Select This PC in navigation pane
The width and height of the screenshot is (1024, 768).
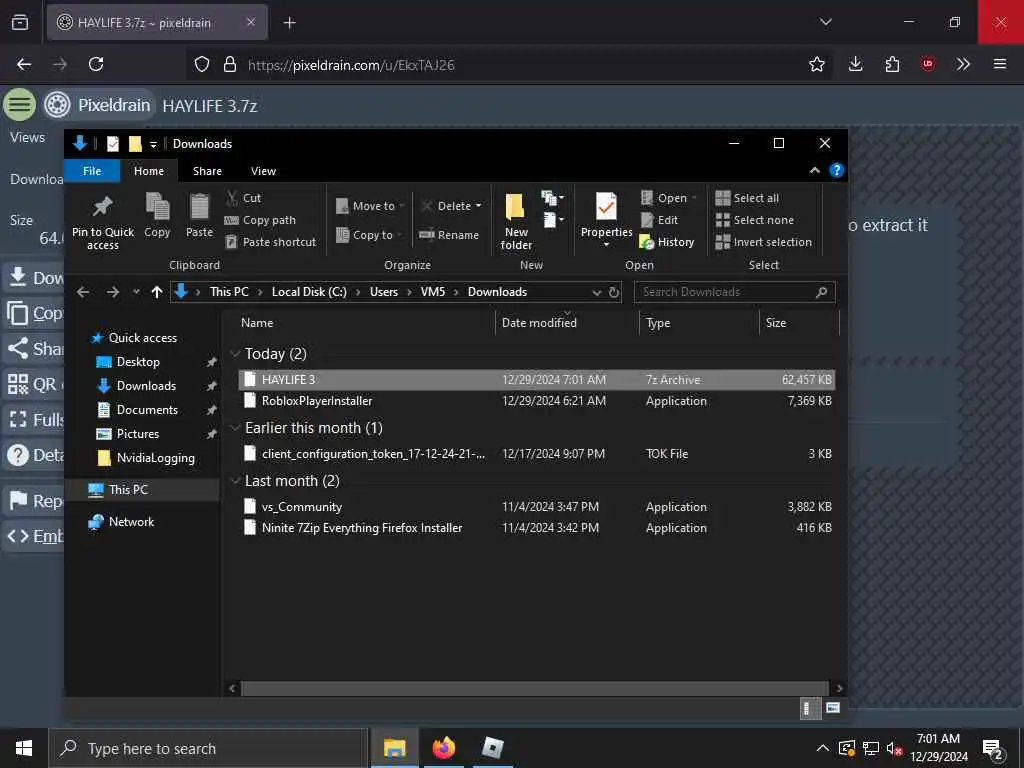[x=128, y=490]
